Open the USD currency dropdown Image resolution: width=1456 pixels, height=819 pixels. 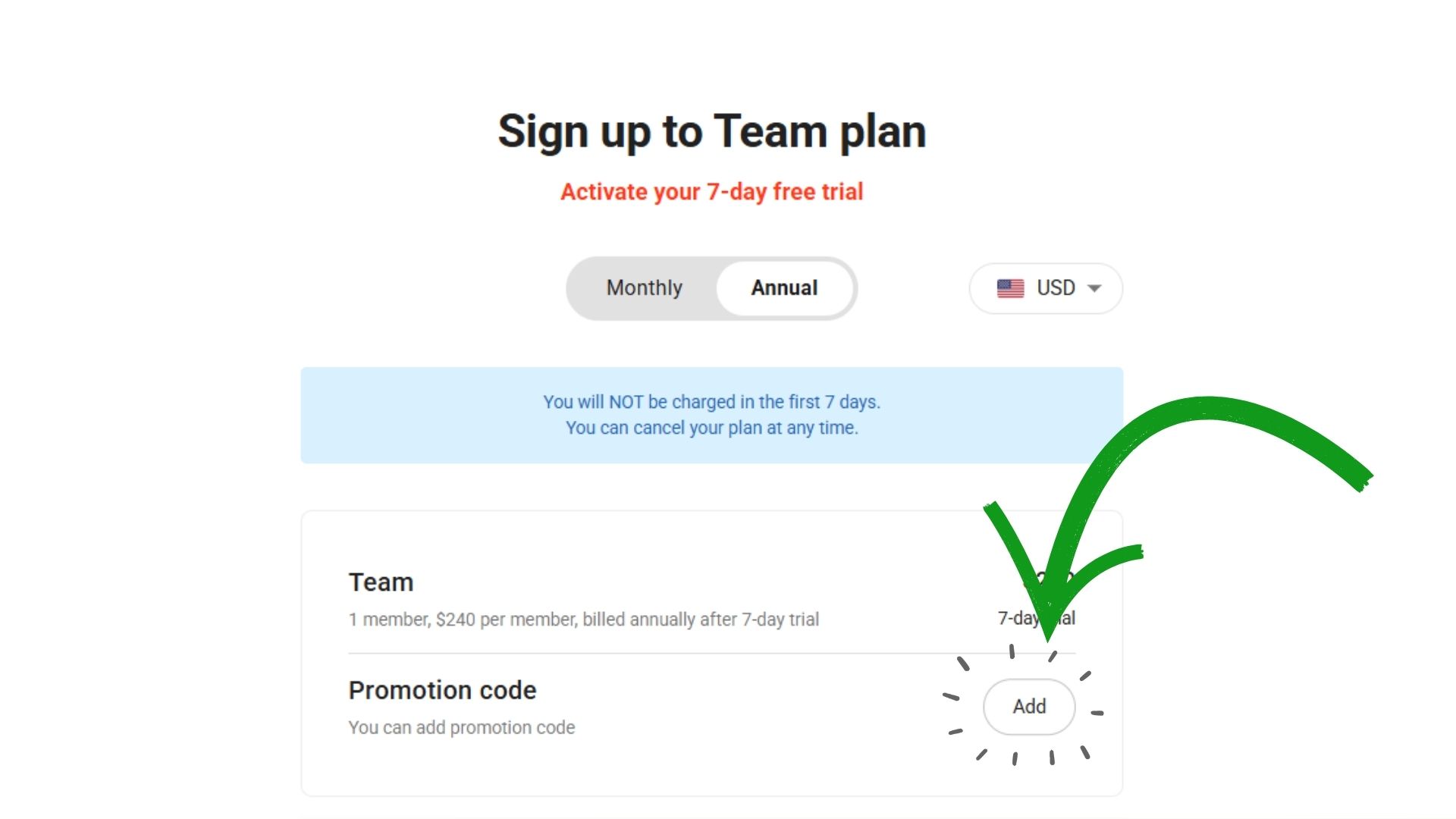click(1046, 288)
